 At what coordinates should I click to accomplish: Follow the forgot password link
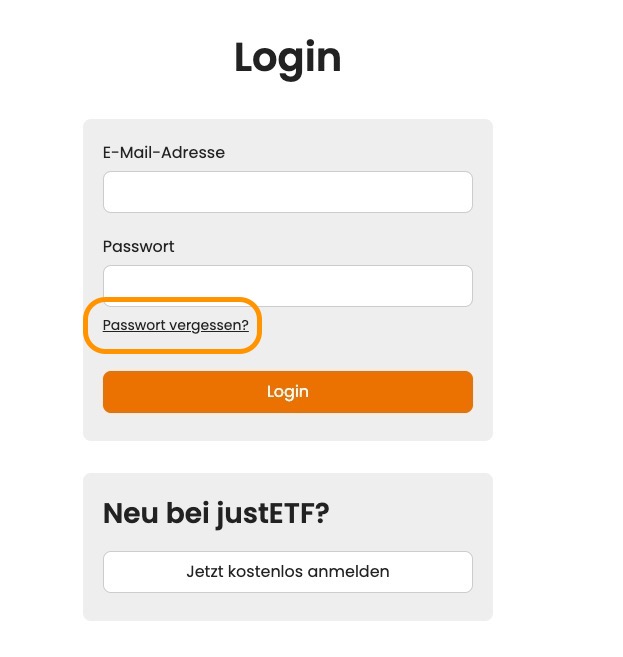click(x=176, y=326)
